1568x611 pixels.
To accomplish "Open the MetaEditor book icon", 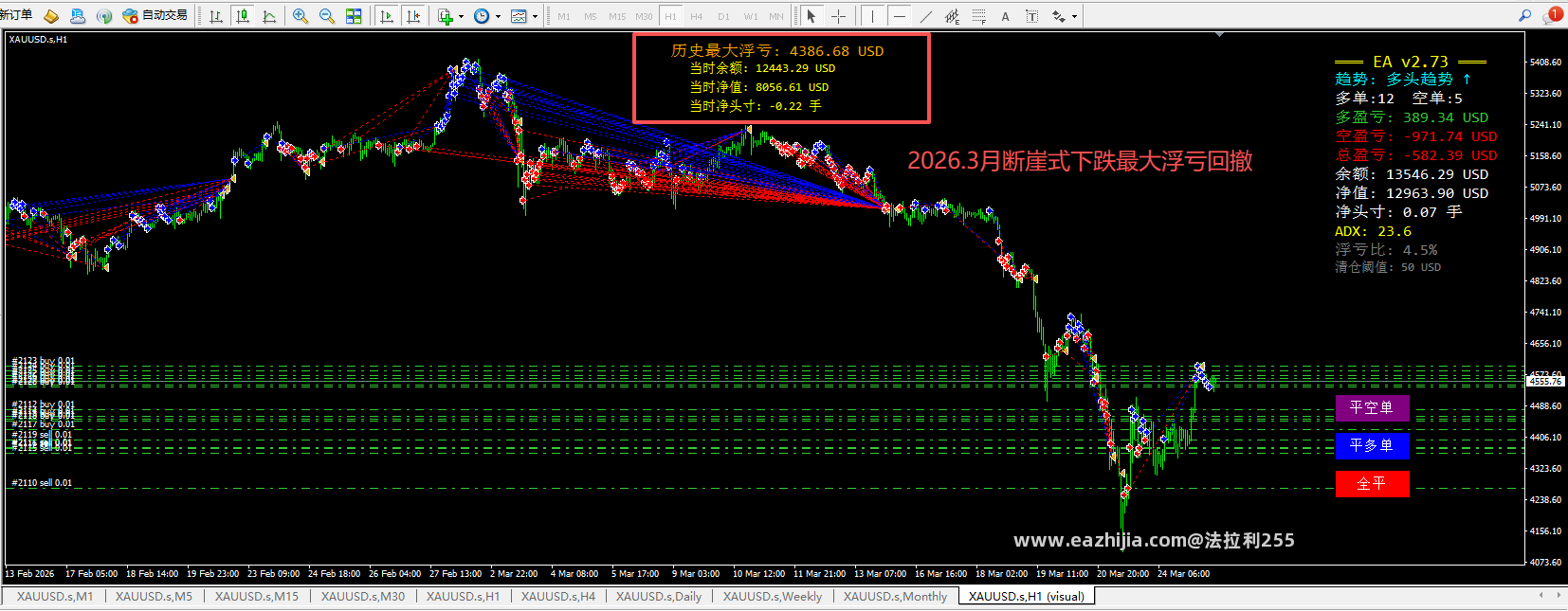I will [x=51, y=16].
